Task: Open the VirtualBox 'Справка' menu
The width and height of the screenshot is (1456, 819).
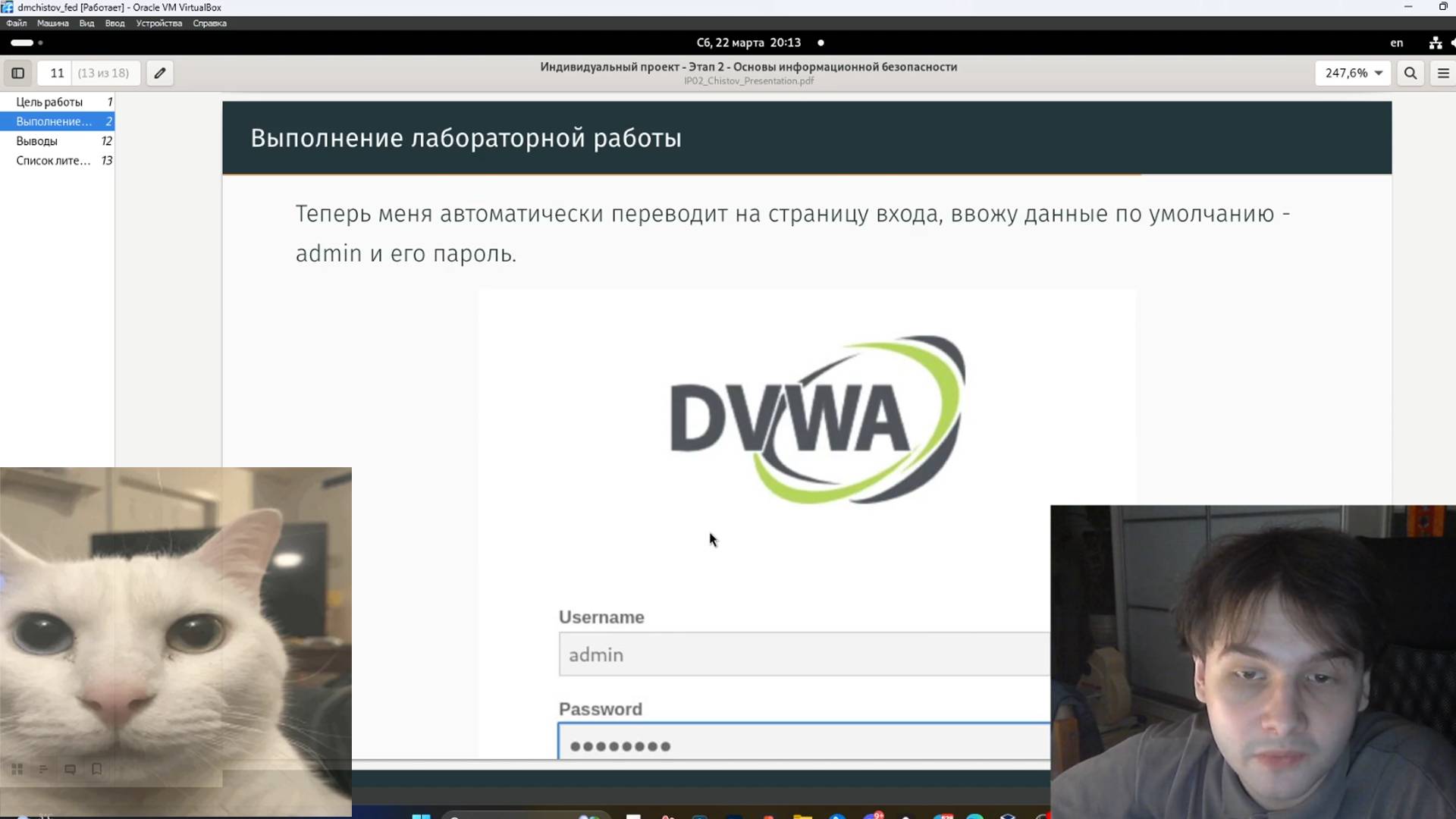Action: [209, 24]
